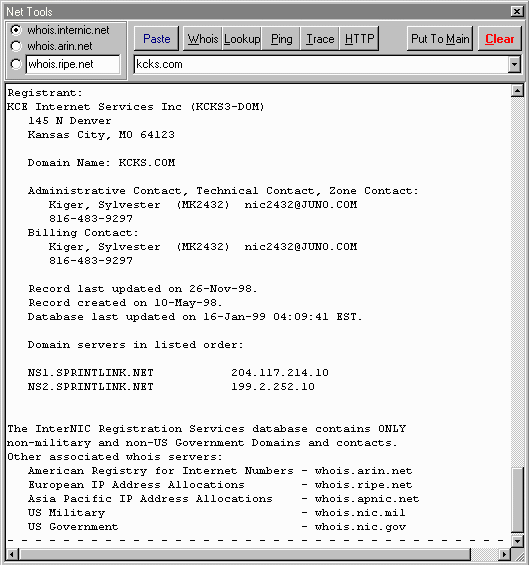Click the Whois button
This screenshot has height=565, width=529.
tap(203, 39)
